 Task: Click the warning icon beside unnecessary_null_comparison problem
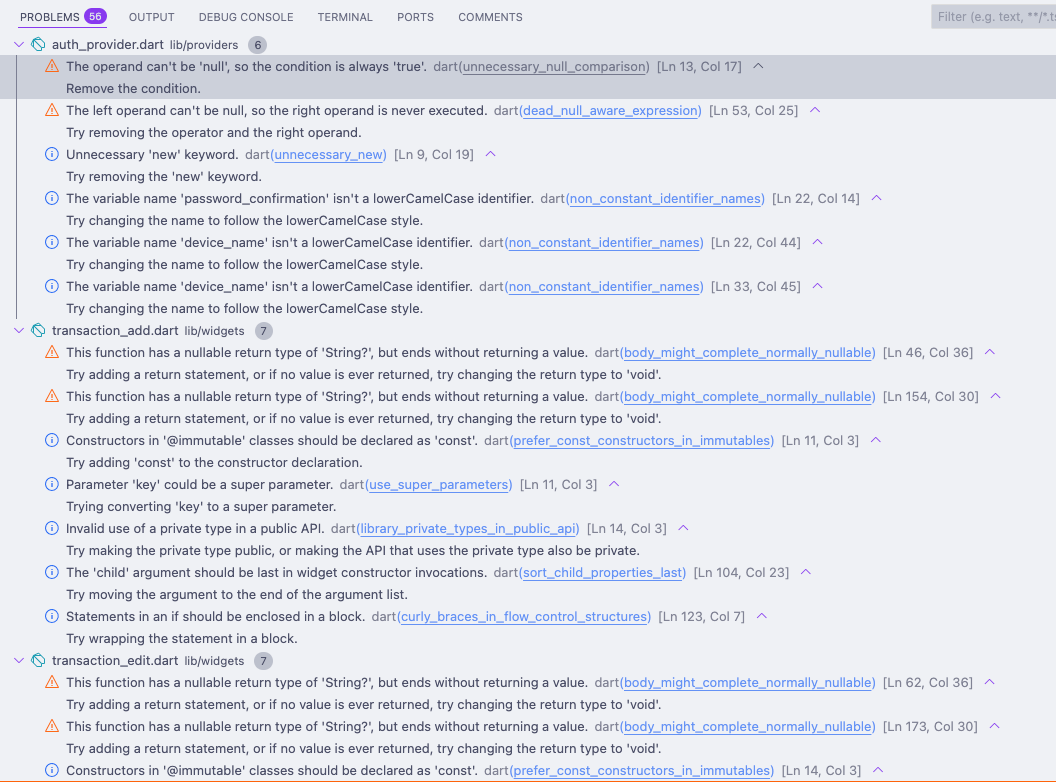(x=52, y=67)
